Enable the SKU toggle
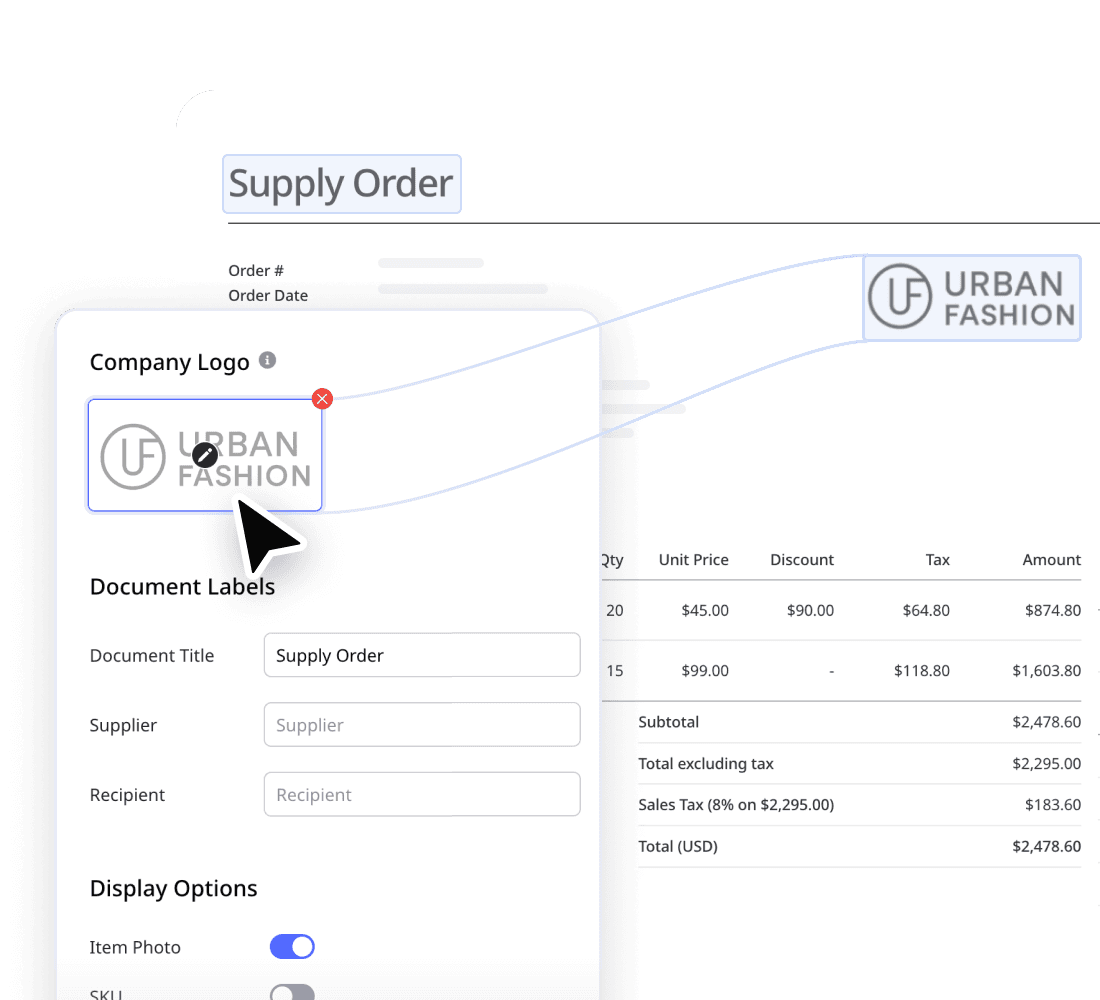 click(x=292, y=992)
